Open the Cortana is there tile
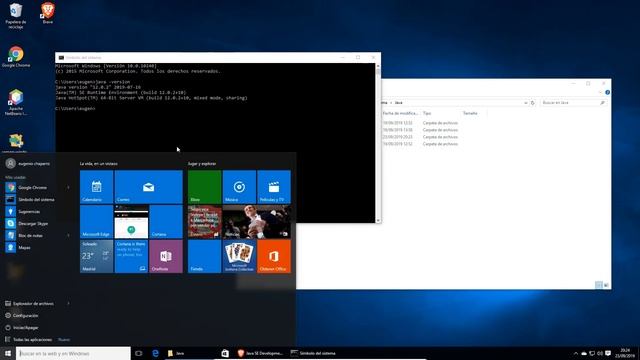 tap(131, 256)
